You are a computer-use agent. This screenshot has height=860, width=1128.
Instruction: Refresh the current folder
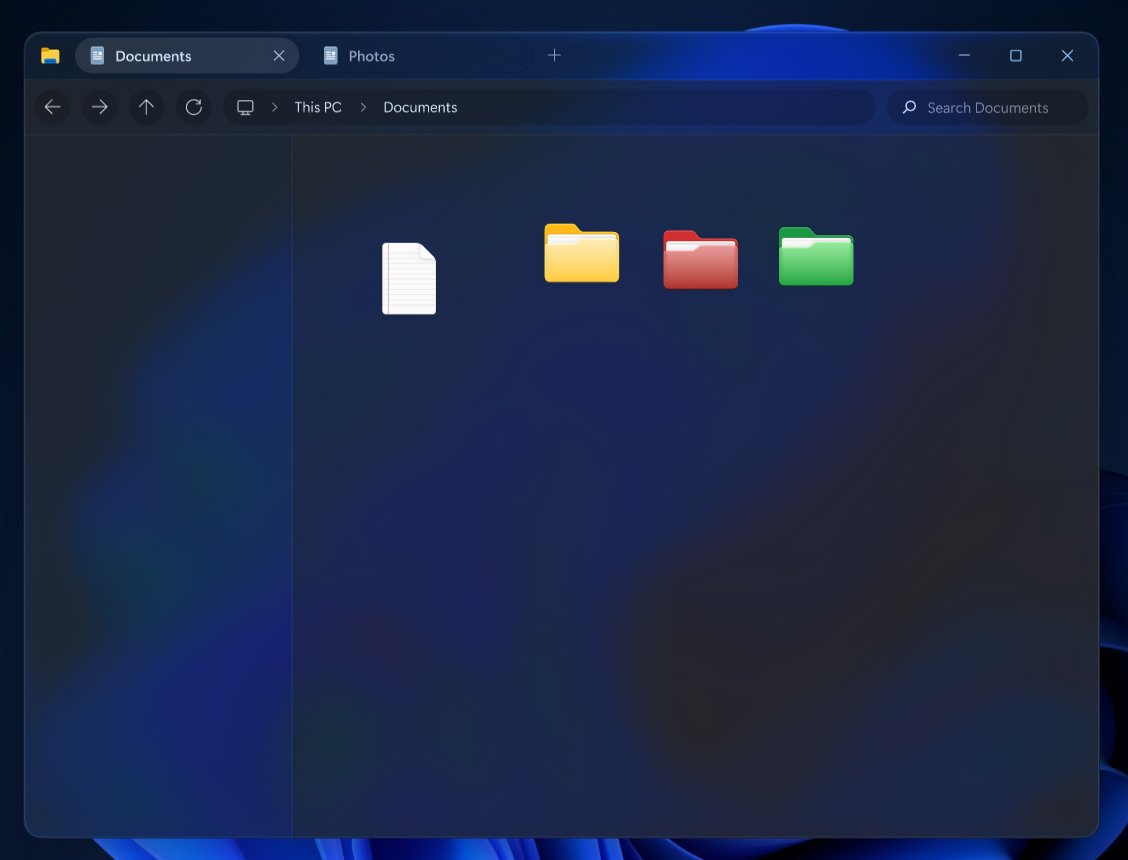tap(194, 107)
